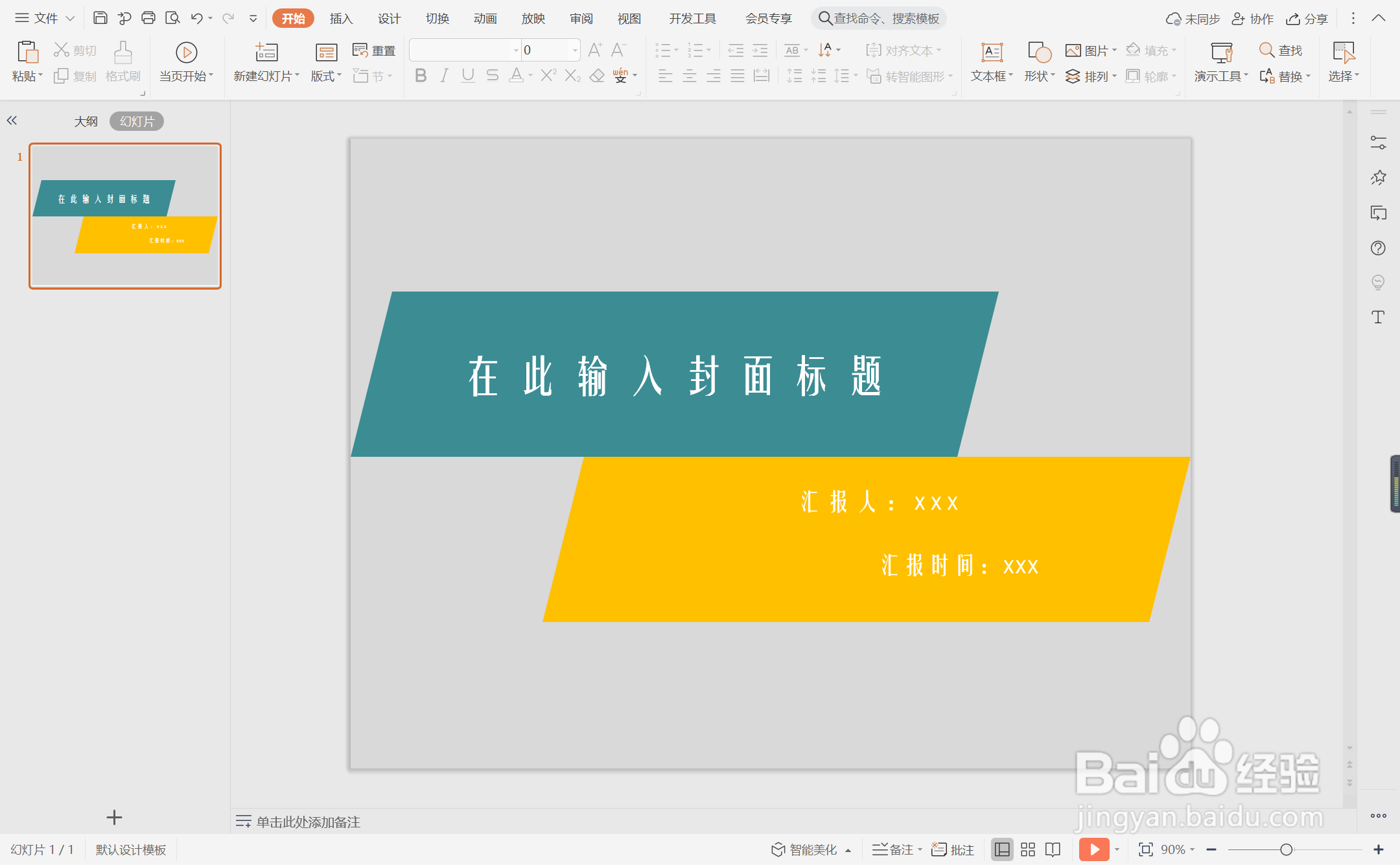The width and height of the screenshot is (1400, 865).
Task: Toggle underline formatting
Action: point(467,76)
